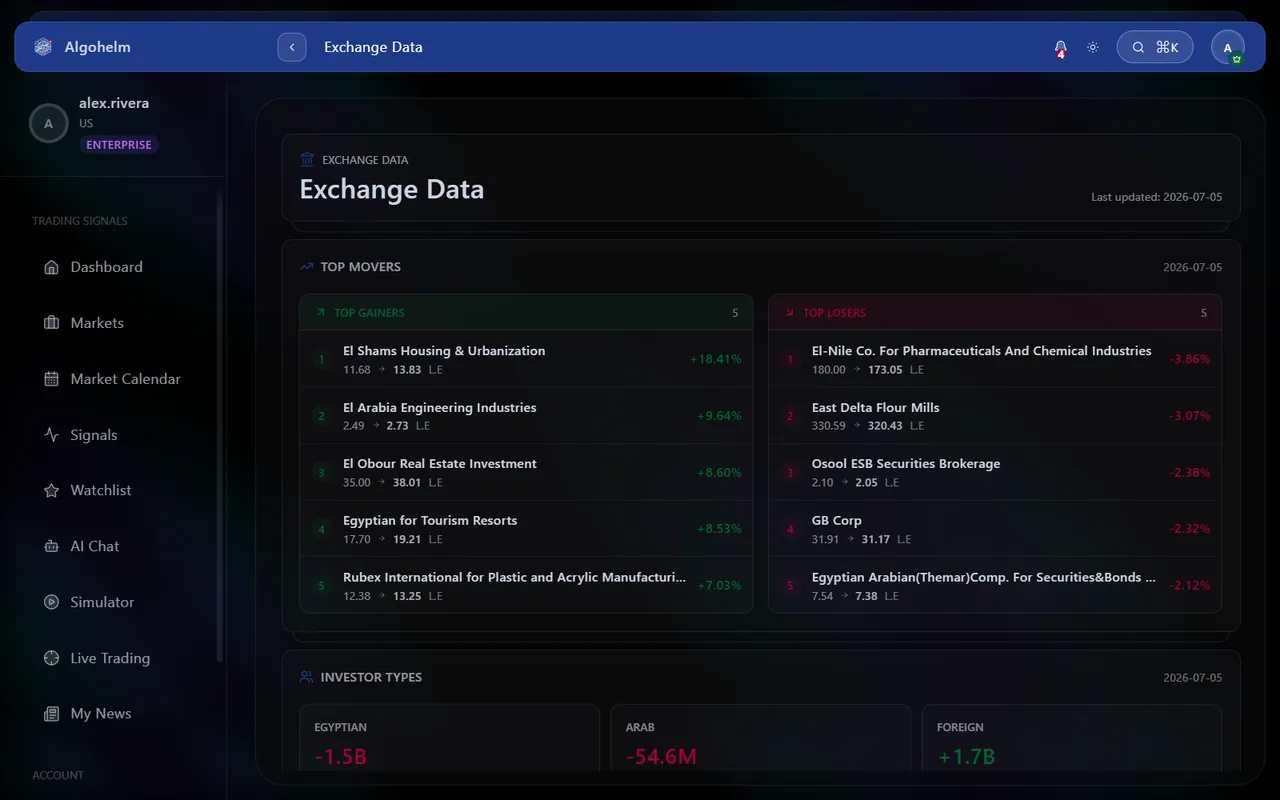Image resolution: width=1280 pixels, height=800 pixels.
Task: Click the Markets briefcase icon
Action: (x=52, y=323)
